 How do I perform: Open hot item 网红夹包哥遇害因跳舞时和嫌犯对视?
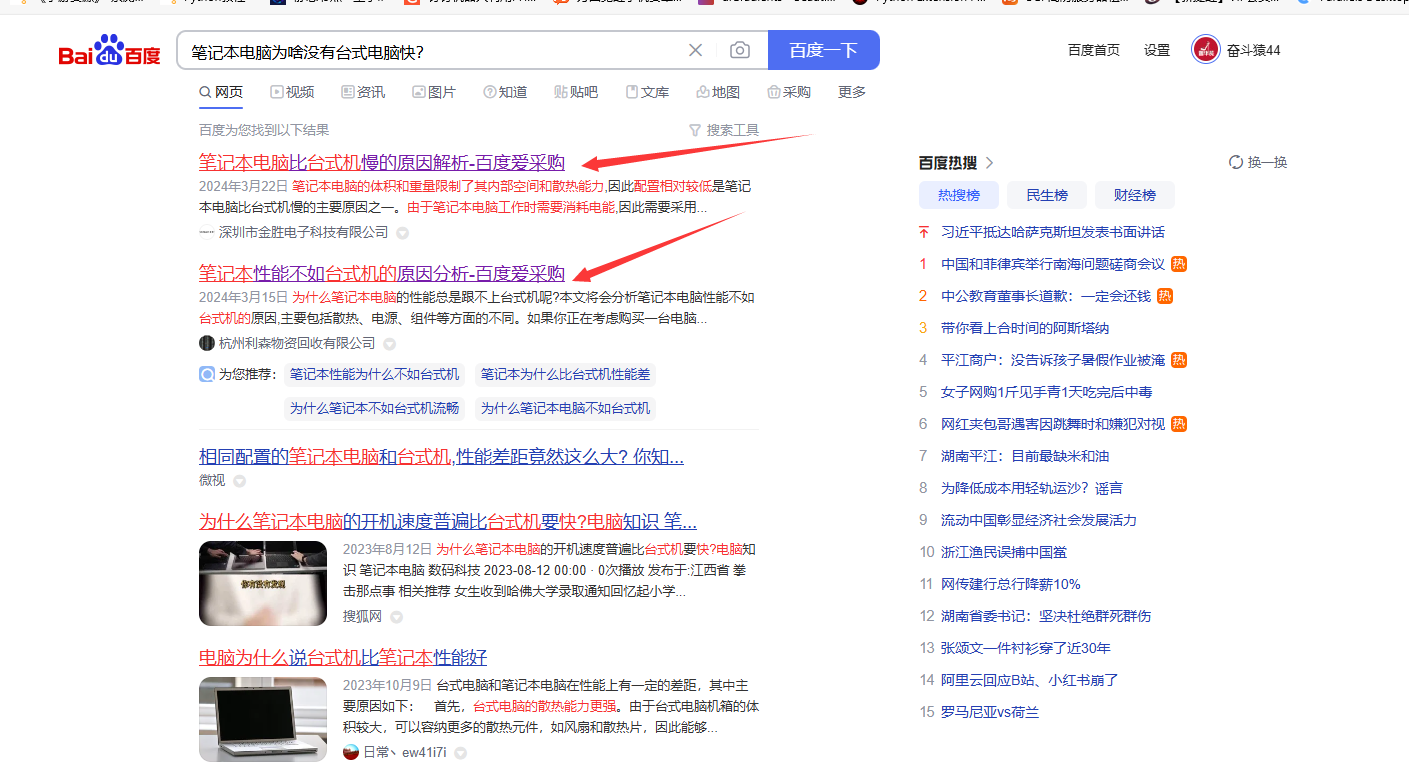pyautogui.click(x=1053, y=424)
